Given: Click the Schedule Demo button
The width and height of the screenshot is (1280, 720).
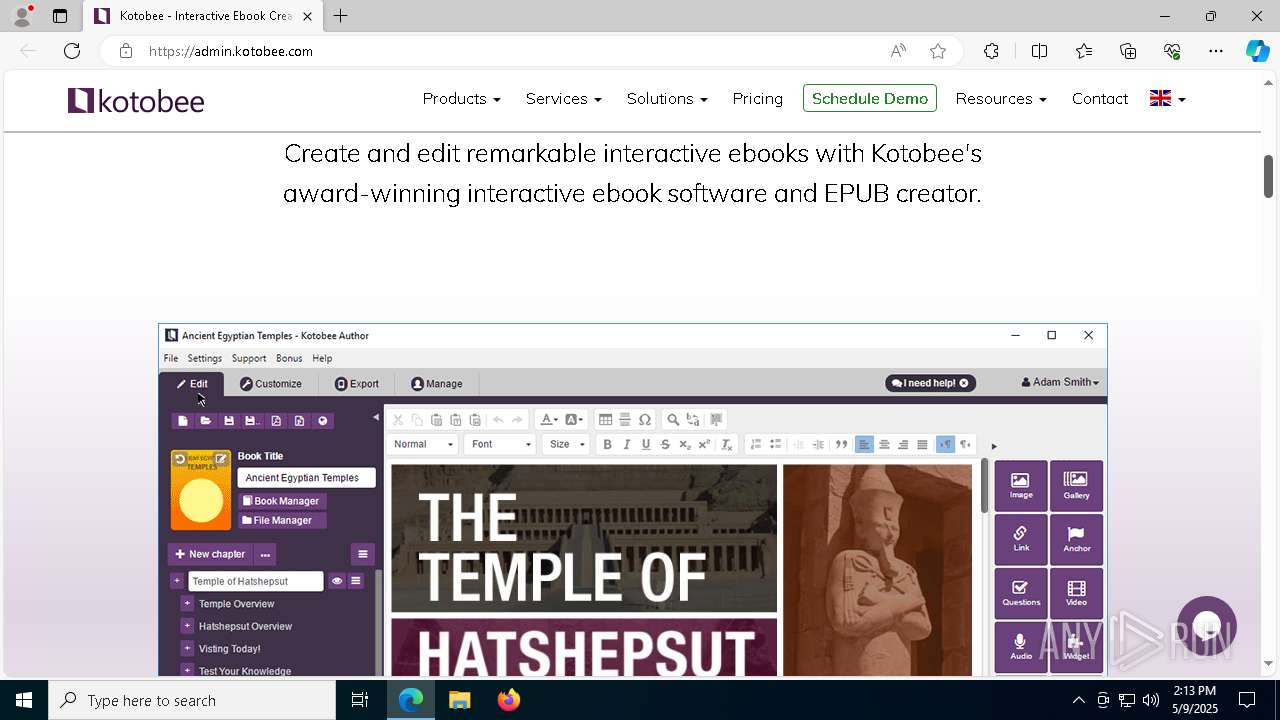Looking at the screenshot, I should point(870,98).
